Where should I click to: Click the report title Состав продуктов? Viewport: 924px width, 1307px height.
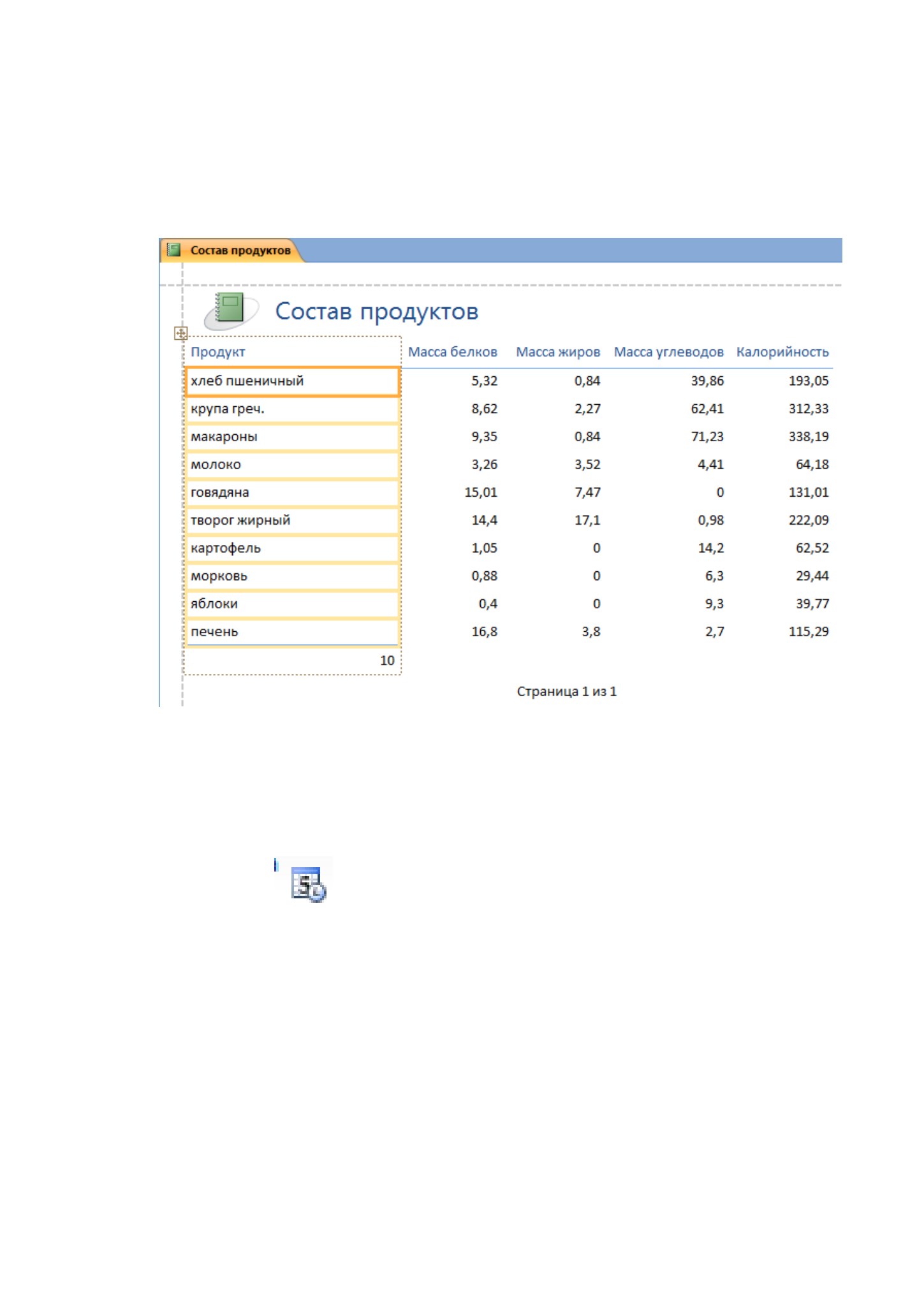(376, 311)
